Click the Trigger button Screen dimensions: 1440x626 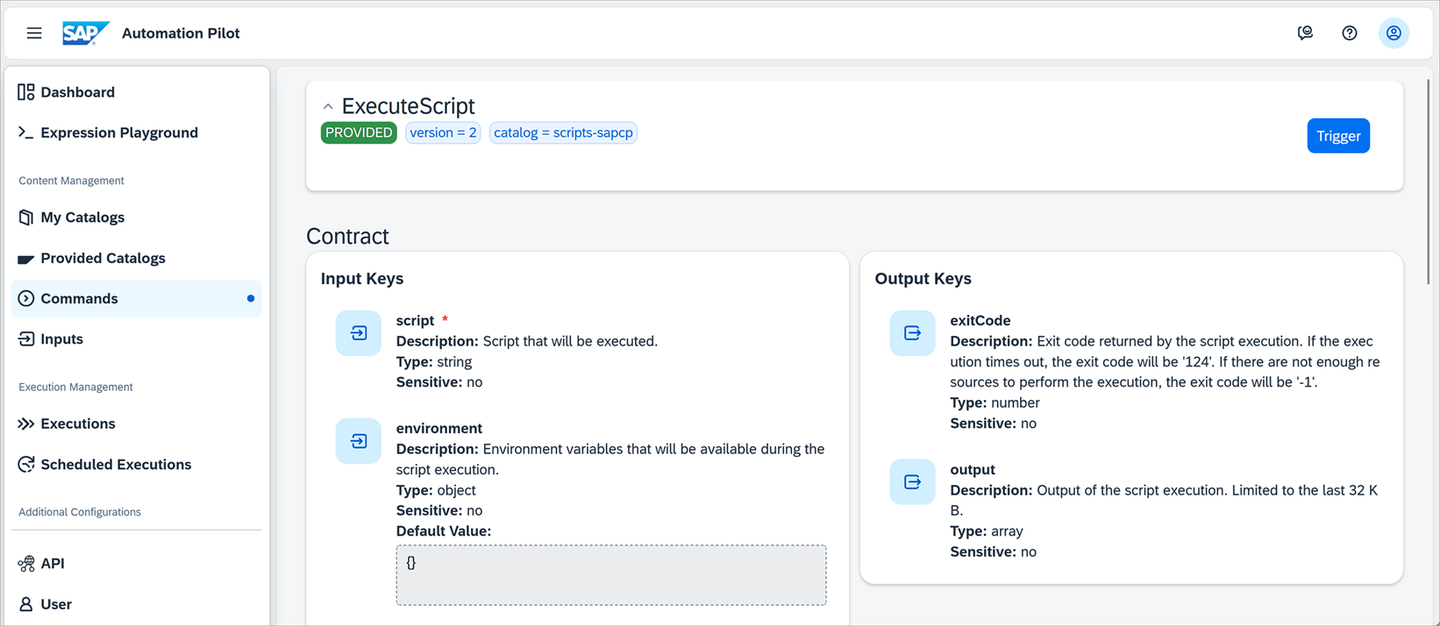click(x=1338, y=136)
